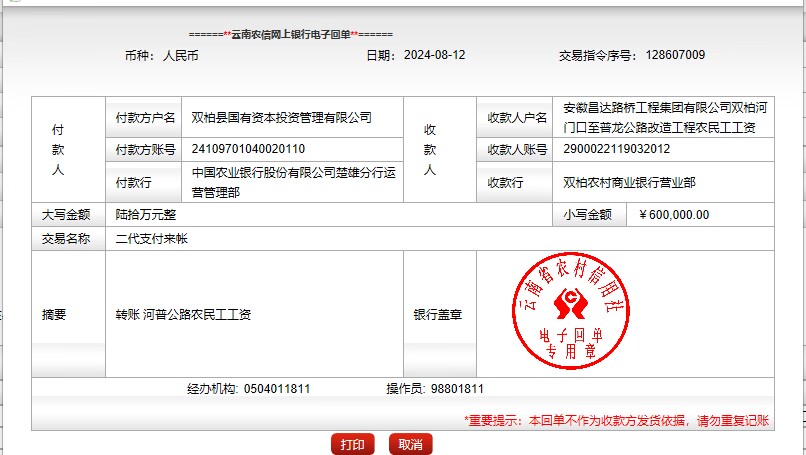Select payer account number 24109701040020110

coord(249,149)
